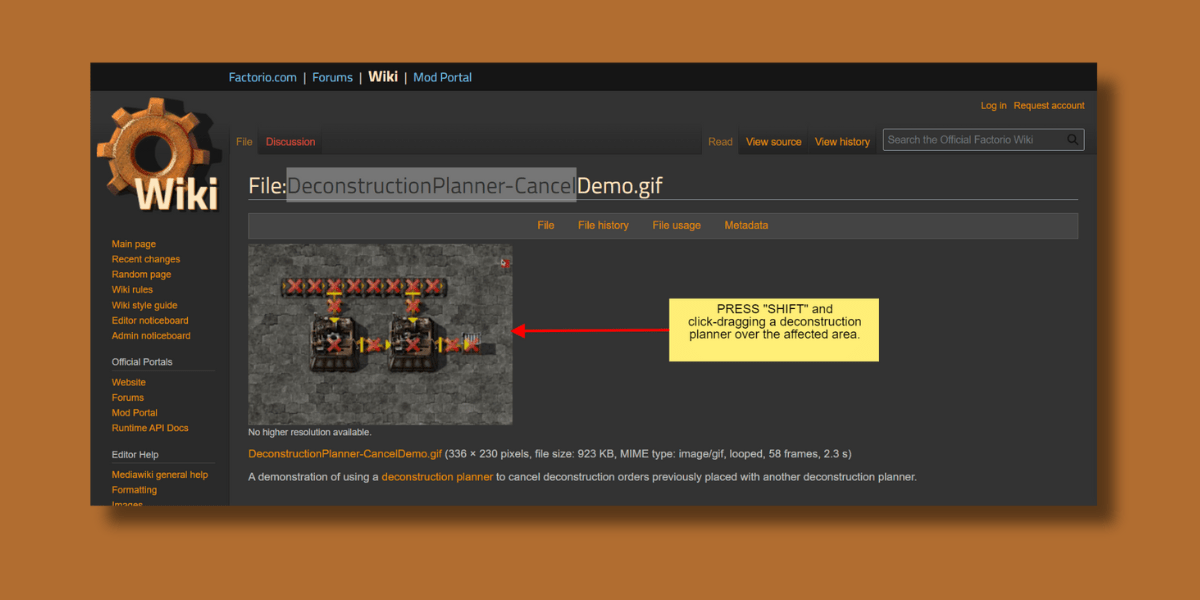Select the File page tab
The height and width of the screenshot is (600, 1200).
coord(244,142)
